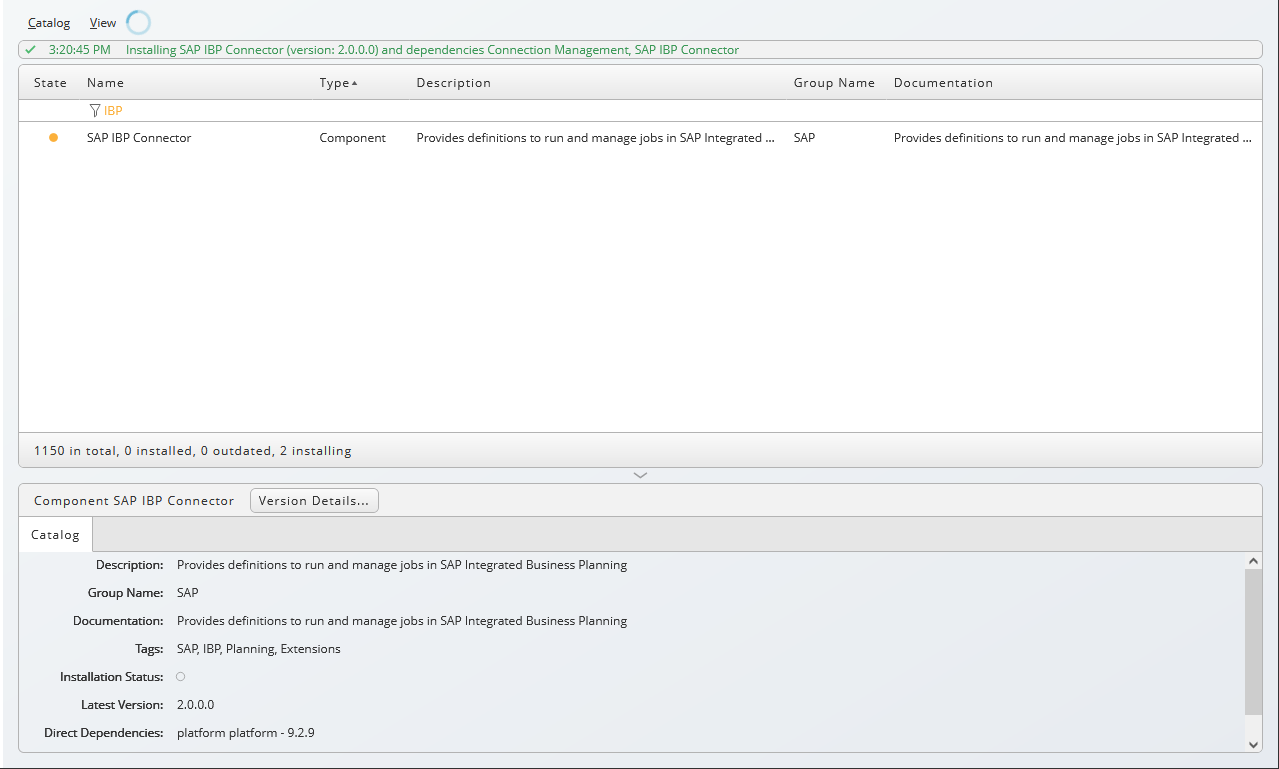Image resolution: width=1279 pixels, height=769 pixels.
Task: Click the tags value SAP, IBP, Planning, Extensions
Action: (x=259, y=649)
